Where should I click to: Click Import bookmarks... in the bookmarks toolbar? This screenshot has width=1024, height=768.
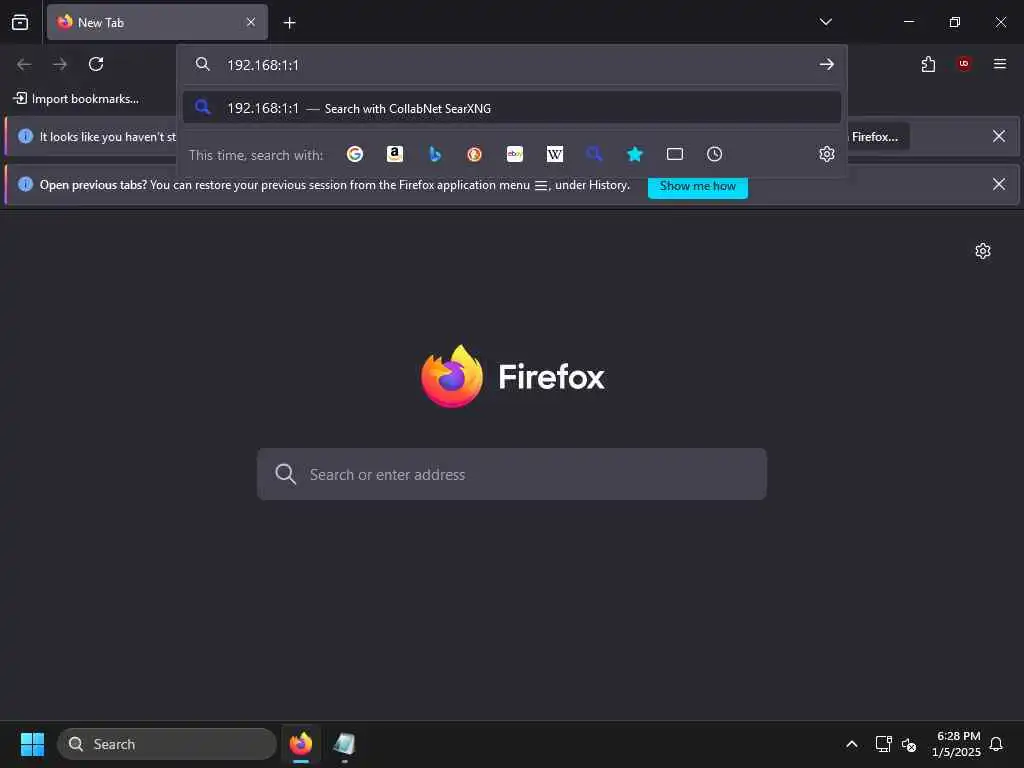tap(76, 99)
